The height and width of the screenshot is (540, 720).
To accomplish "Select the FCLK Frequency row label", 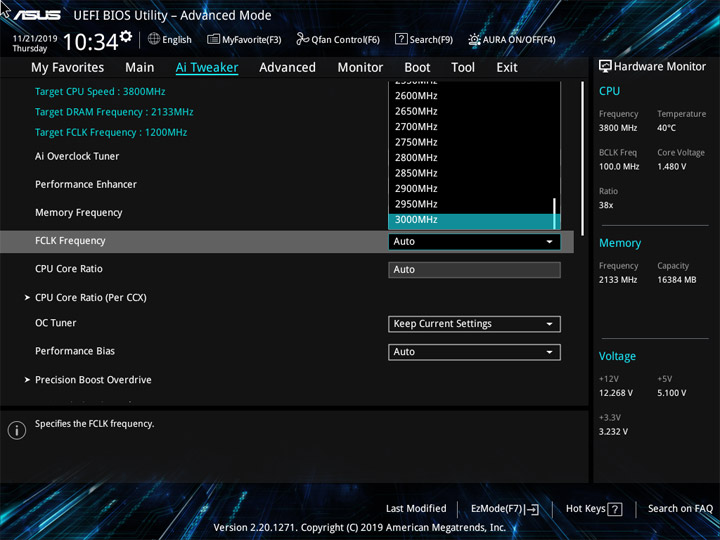I will tap(70, 241).
